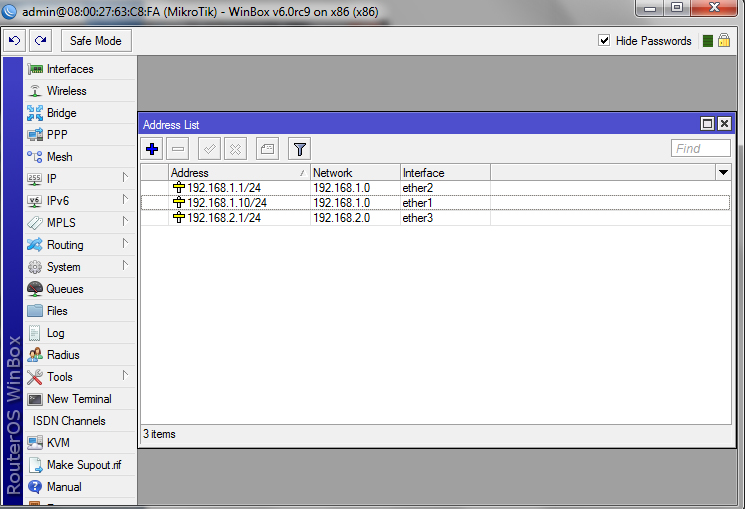Image resolution: width=745 pixels, height=509 pixels.
Task: Enable Safe Mode
Action: (x=96, y=41)
